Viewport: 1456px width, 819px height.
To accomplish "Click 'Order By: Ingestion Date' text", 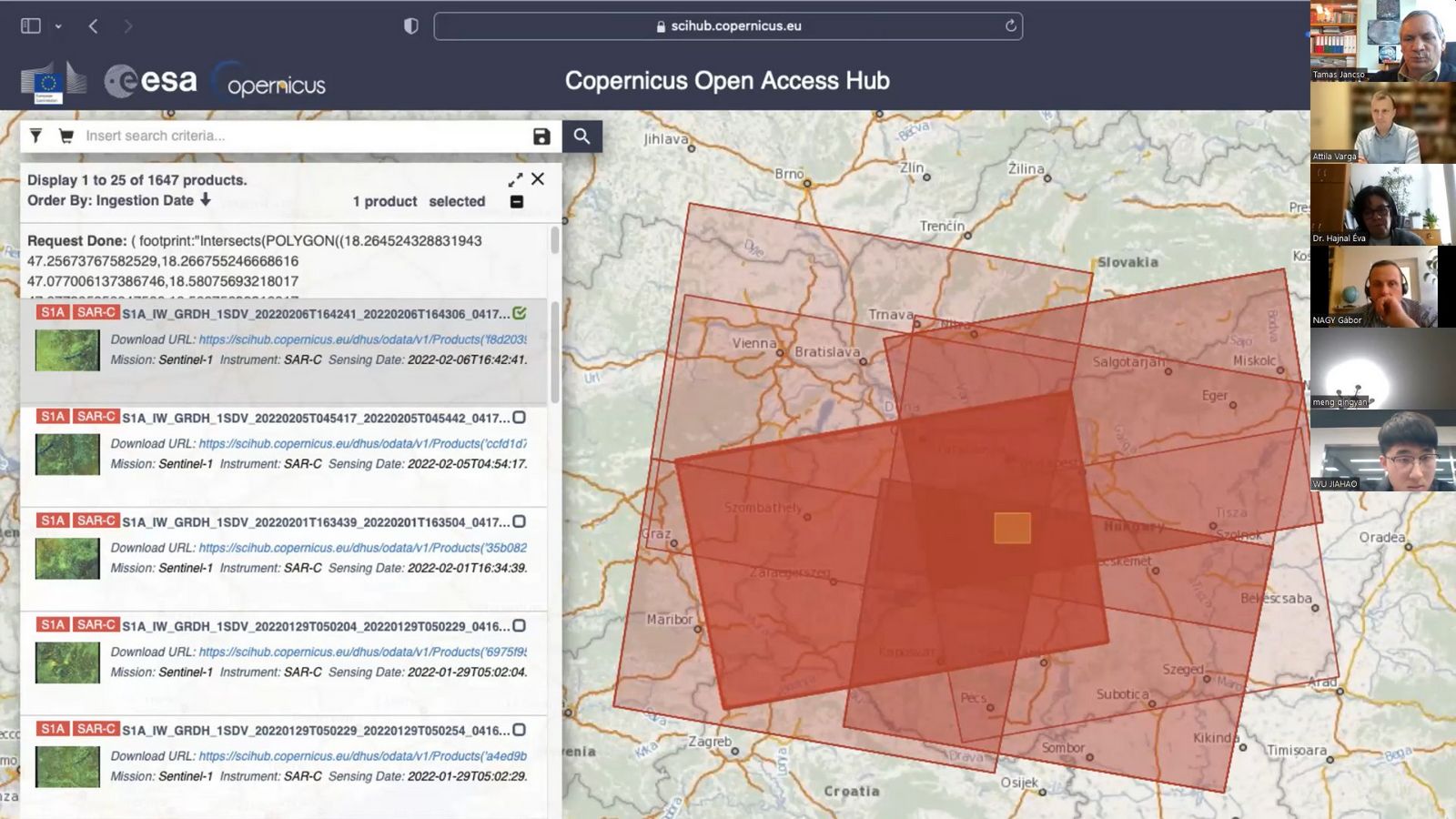I will 110,200.
